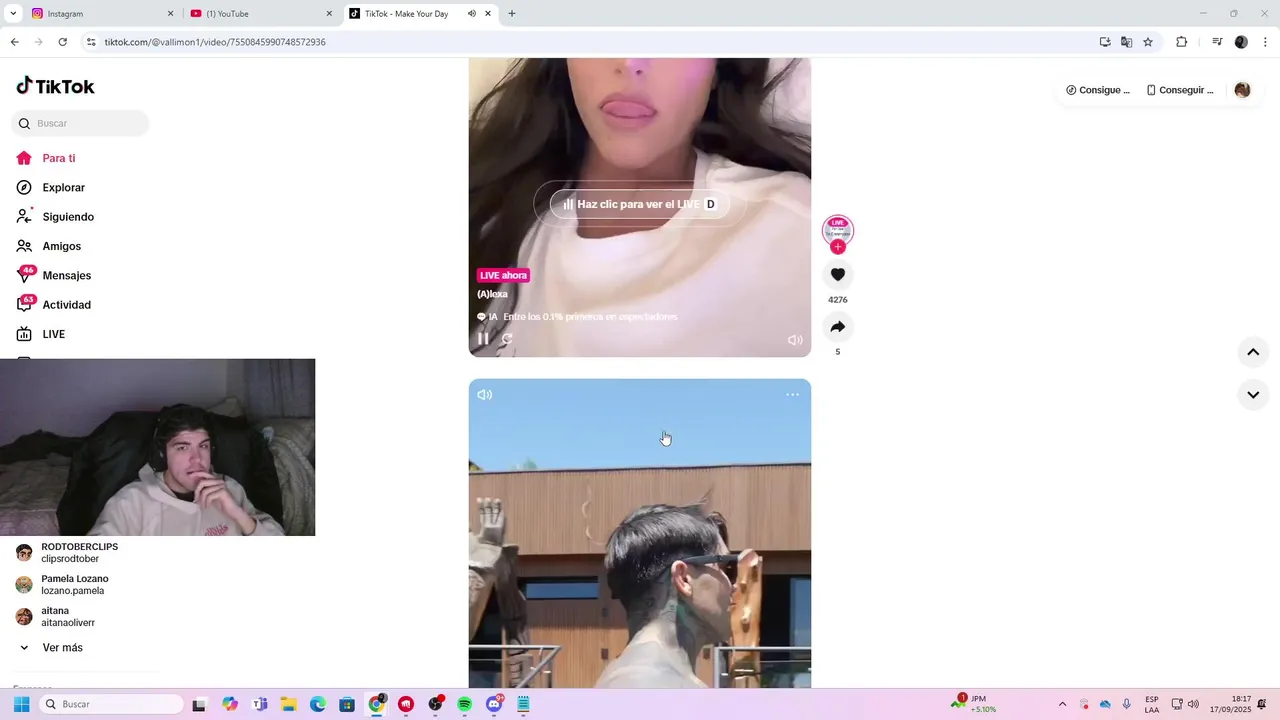The height and width of the screenshot is (720, 1280).
Task: Open media controls icon in toolbar
Action: coord(1217,42)
